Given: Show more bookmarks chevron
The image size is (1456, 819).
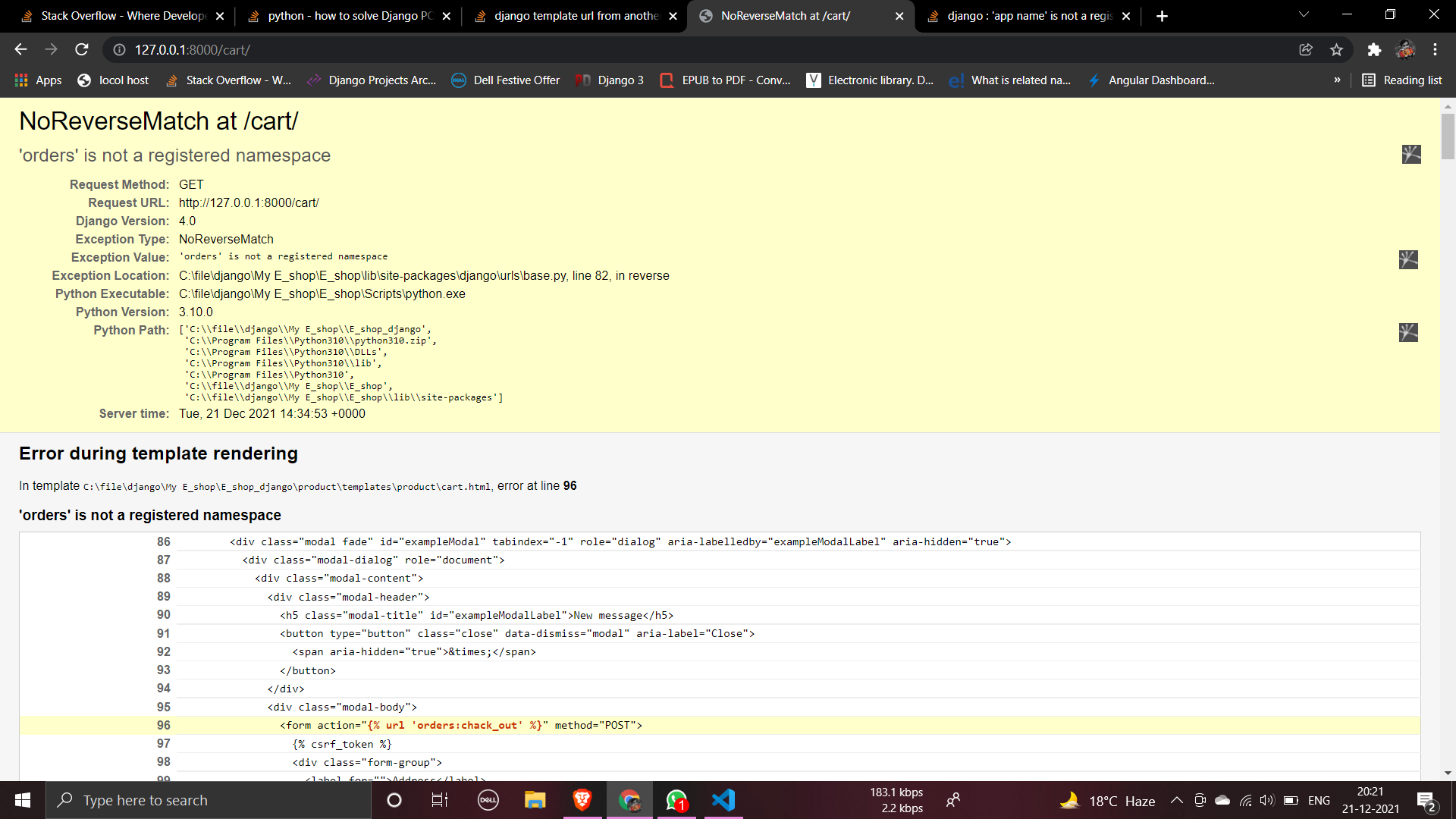Looking at the screenshot, I should click(1337, 80).
